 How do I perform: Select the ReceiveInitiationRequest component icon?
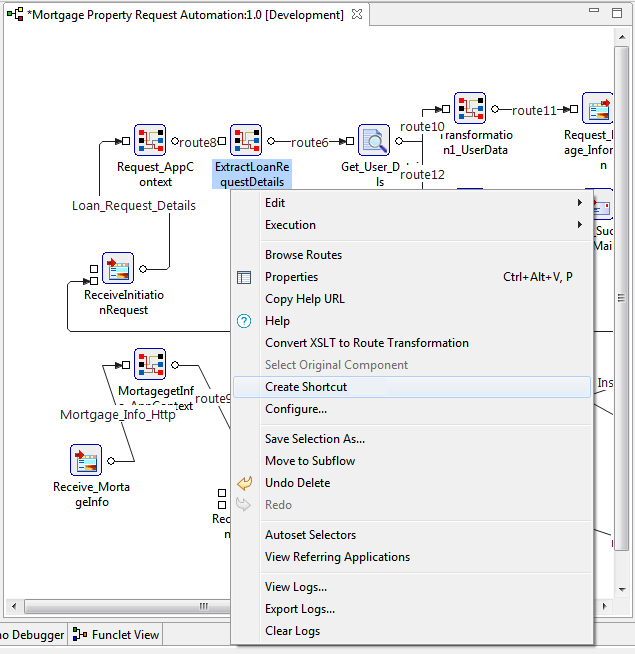[x=118, y=268]
